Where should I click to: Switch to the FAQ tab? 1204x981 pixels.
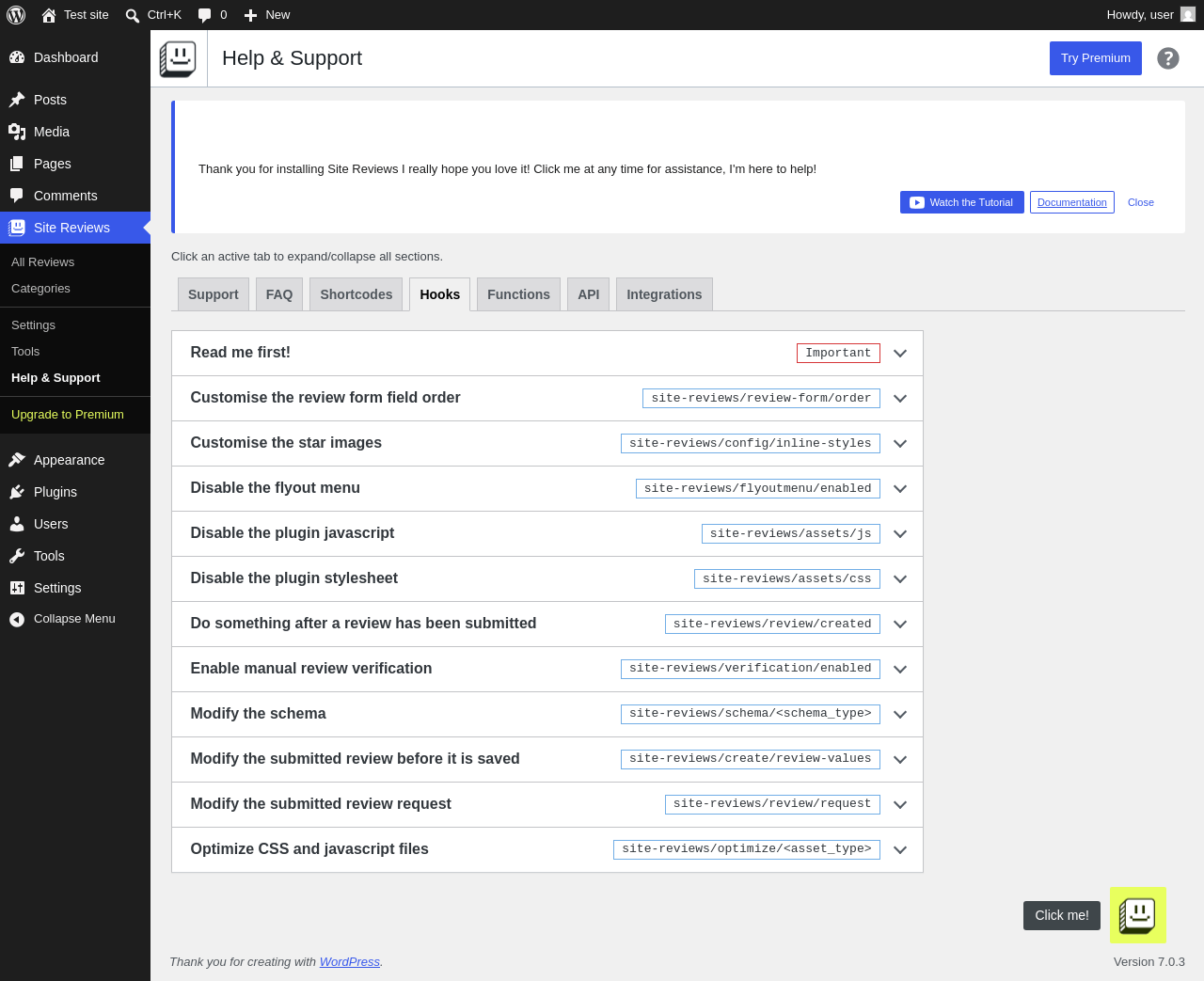point(279,294)
